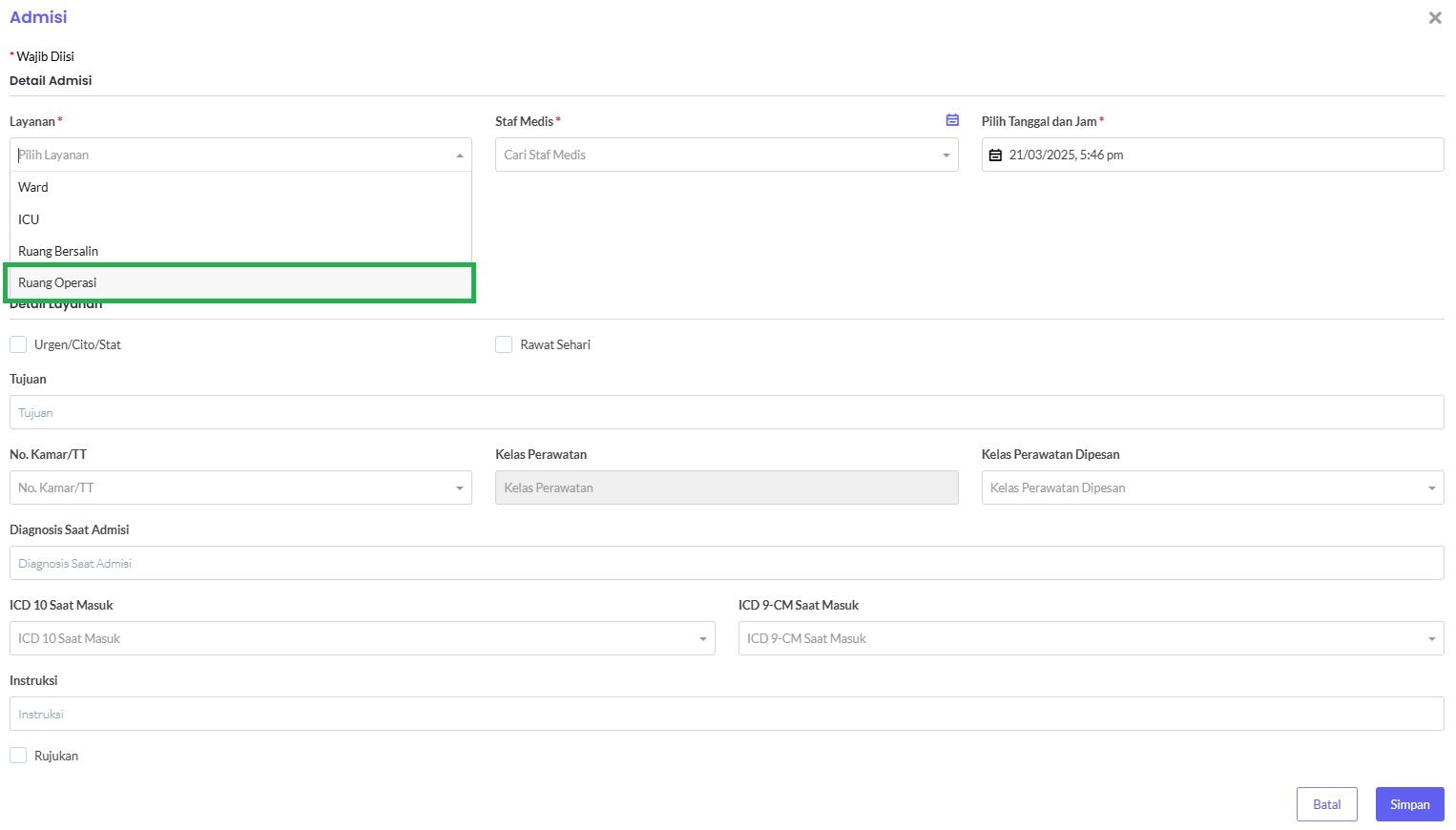Tick the Urgen/Cito/Stat checkbox

pos(18,344)
